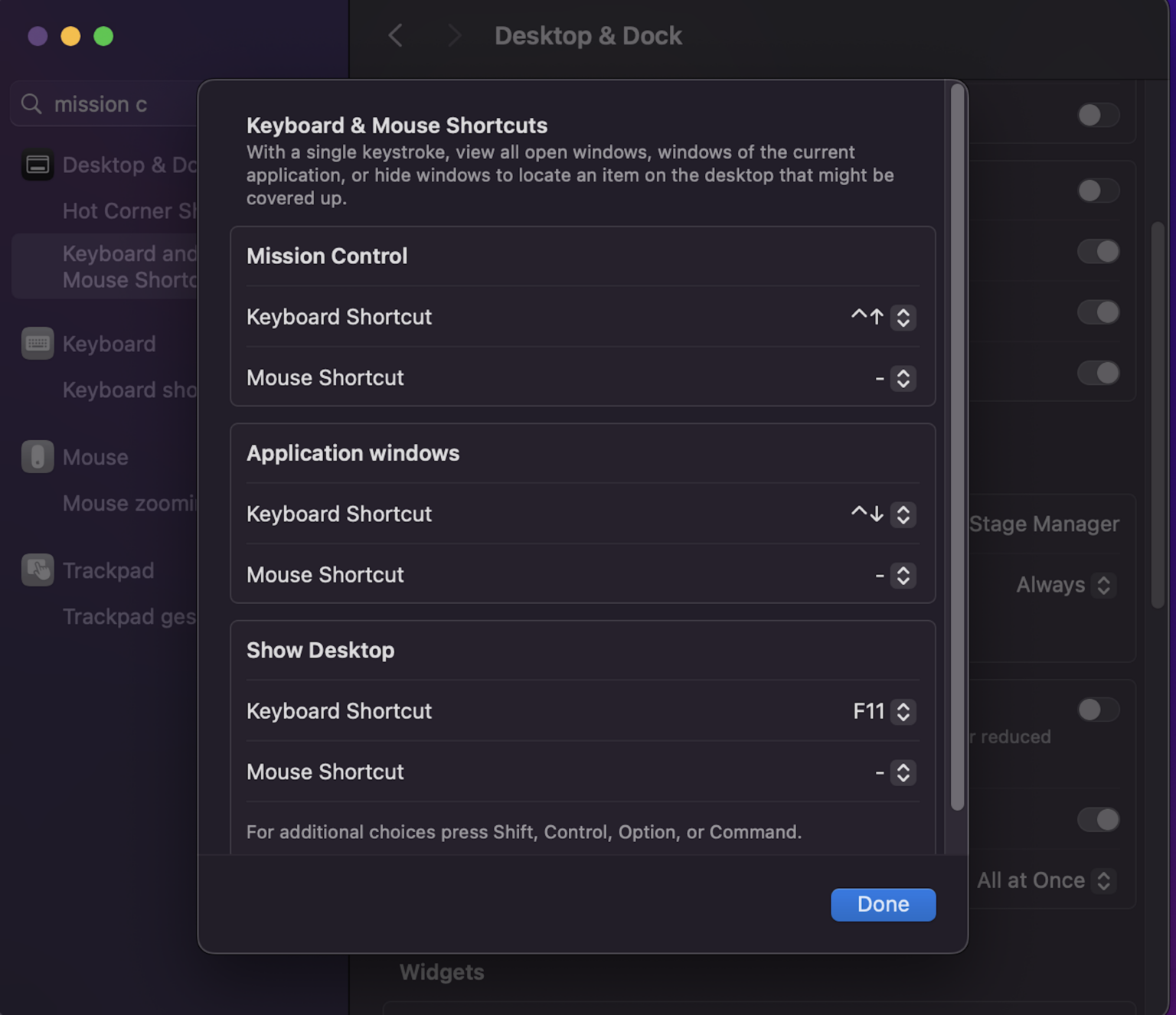Open the Mission Control keyboard shortcut dropdown
The height and width of the screenshot is (1015, 1176).
pos(903,318)
